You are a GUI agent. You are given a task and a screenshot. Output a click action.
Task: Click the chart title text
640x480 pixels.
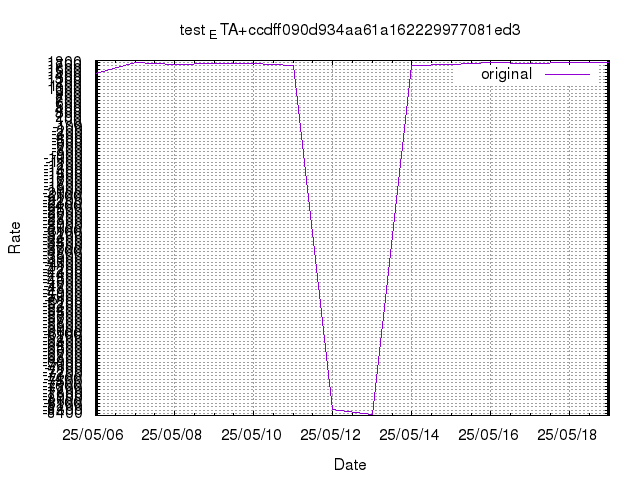pyautogui.click(x=350, y=31)
